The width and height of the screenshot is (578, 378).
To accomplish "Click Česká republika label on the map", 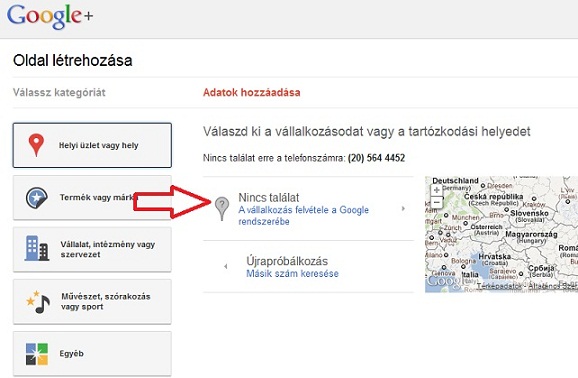I will pyautogui.click(x=493, y=196).
